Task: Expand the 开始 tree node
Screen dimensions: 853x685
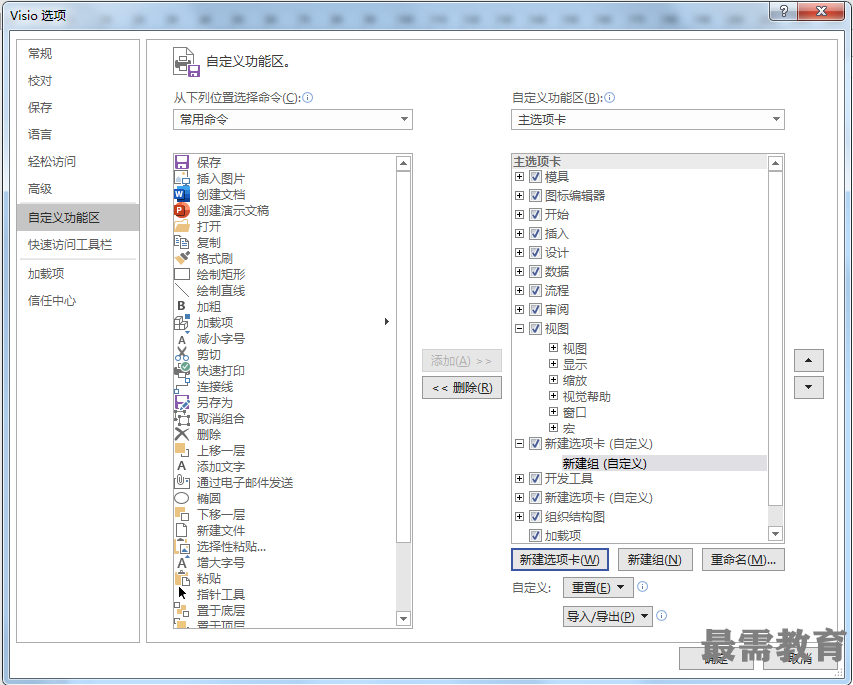Action: tap(520, 214)
